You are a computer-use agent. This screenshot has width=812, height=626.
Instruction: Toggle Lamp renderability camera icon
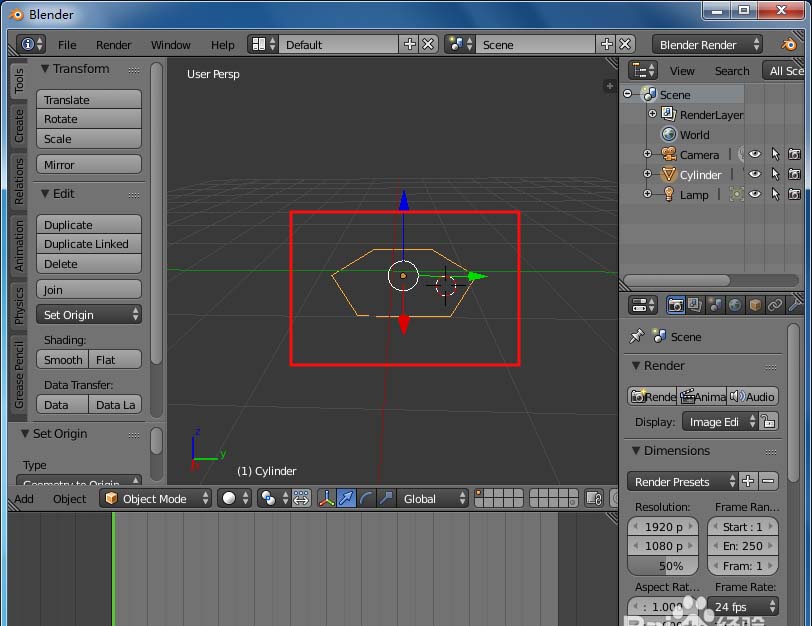click(x=794, y=194)
